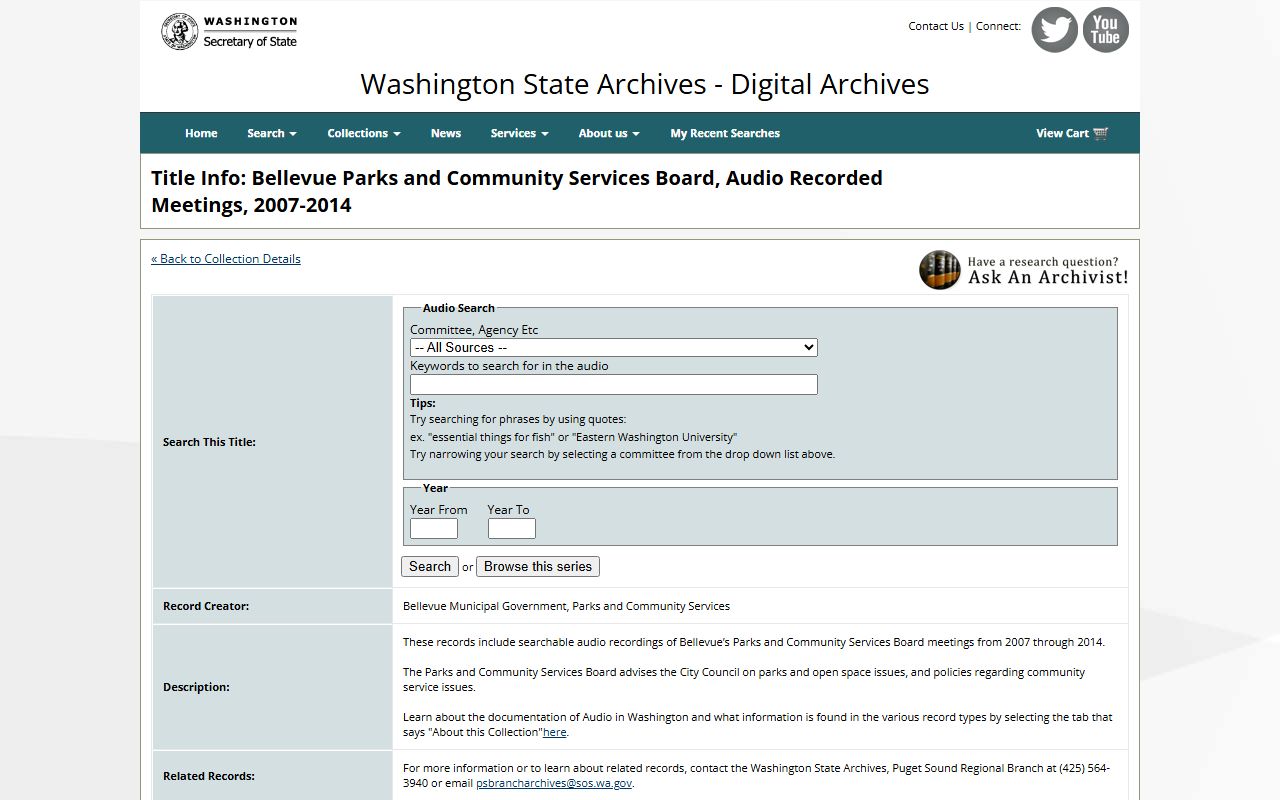This screenshot has width=1280, height=800.
Task: Click the 'Search This Title:' row label
Action: coord(209,442)
